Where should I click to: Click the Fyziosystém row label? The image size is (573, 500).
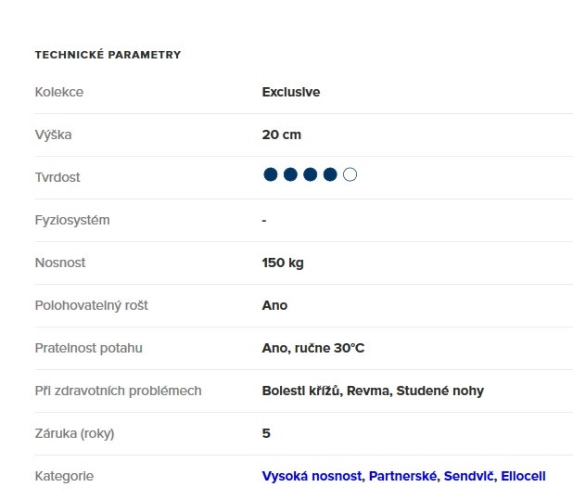[x=72, y=220]
